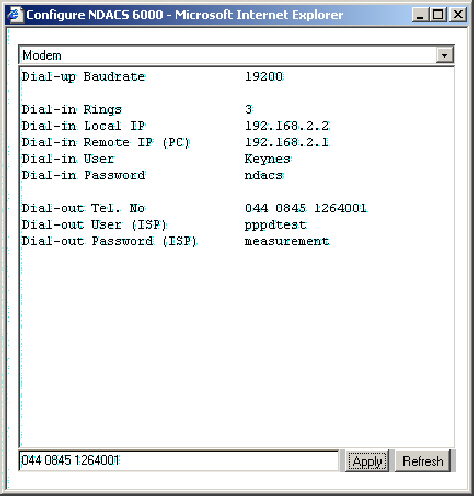Click the Apply button
Image resolution: width=474 pixels, height=496 pixels.
click(367, 461)
